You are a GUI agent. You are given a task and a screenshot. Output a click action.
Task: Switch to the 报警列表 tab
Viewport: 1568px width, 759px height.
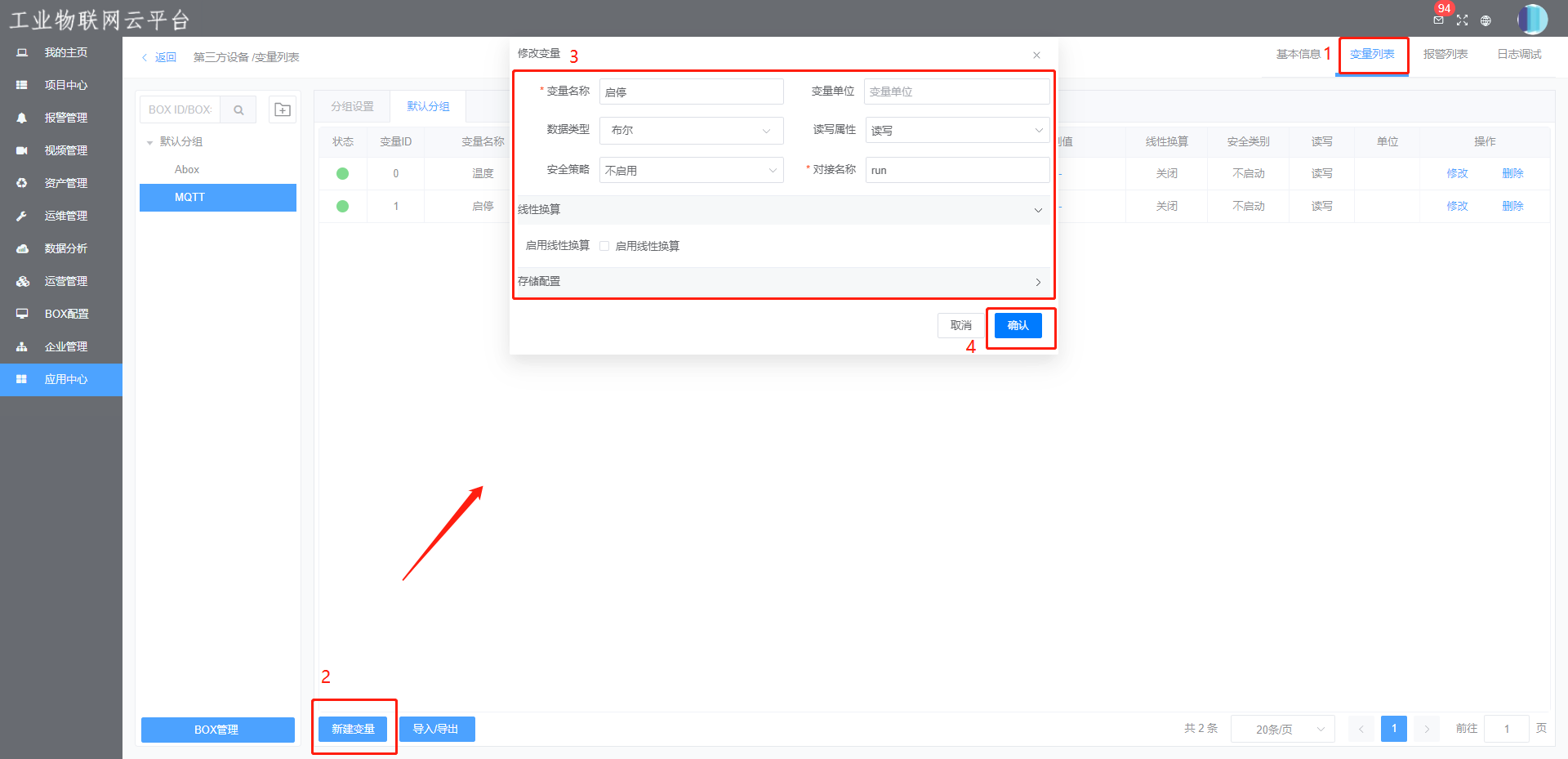[1445, 54]
